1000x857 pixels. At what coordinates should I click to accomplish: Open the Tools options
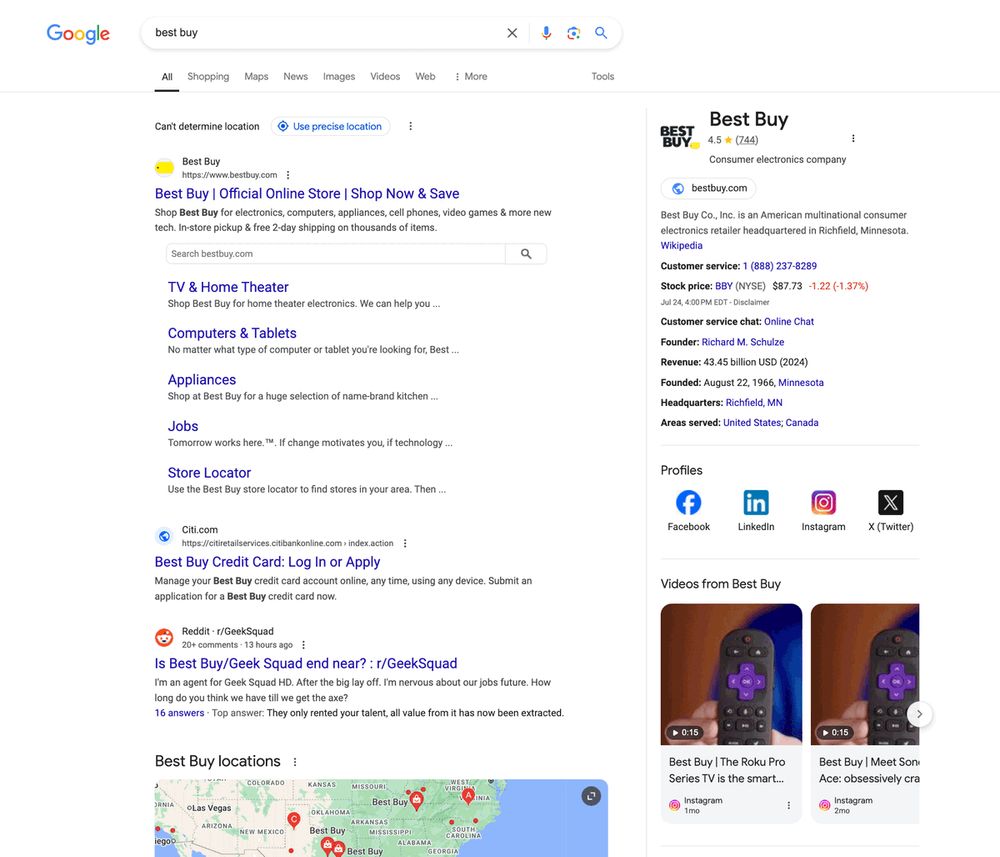coord(603,77)
